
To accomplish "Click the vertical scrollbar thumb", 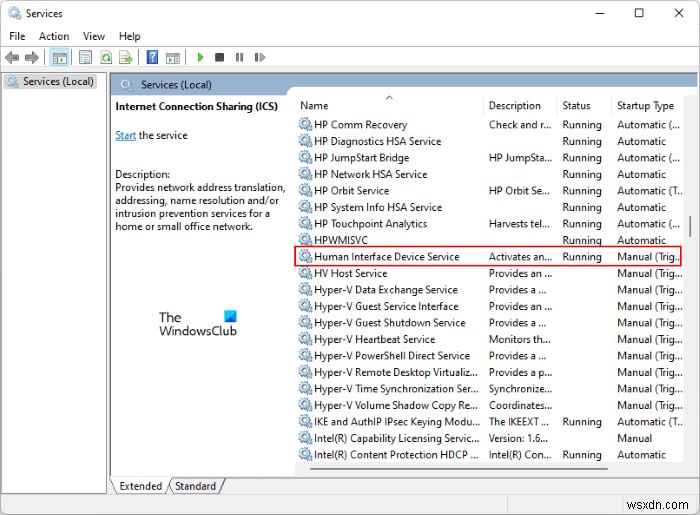I will click(690, 227).
